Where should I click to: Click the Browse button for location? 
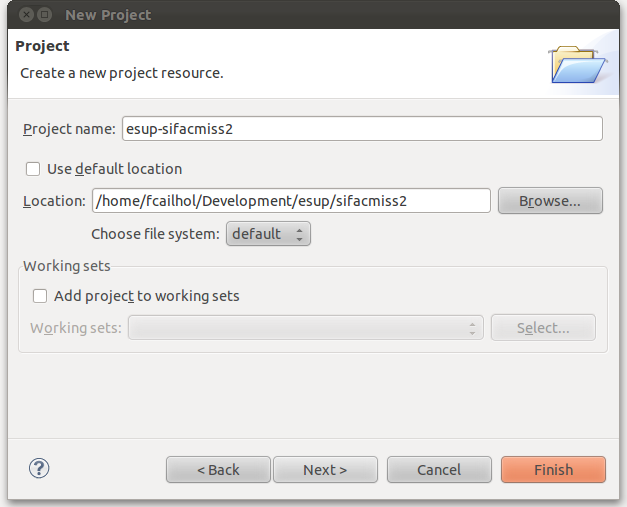click(x=550, y=201)
